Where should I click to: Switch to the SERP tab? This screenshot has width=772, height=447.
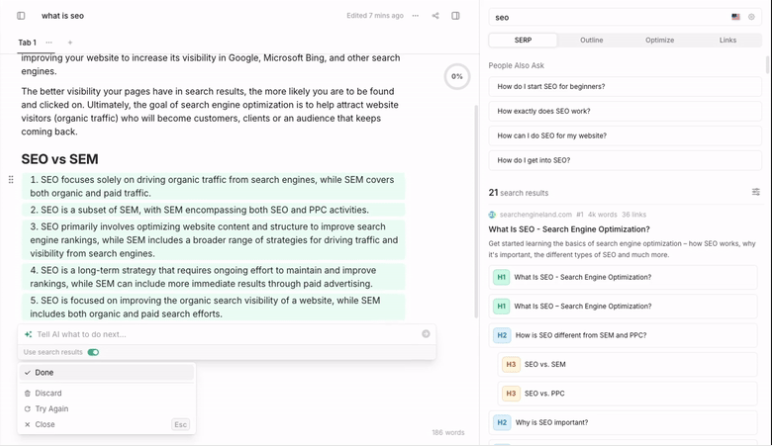point(523,40)
